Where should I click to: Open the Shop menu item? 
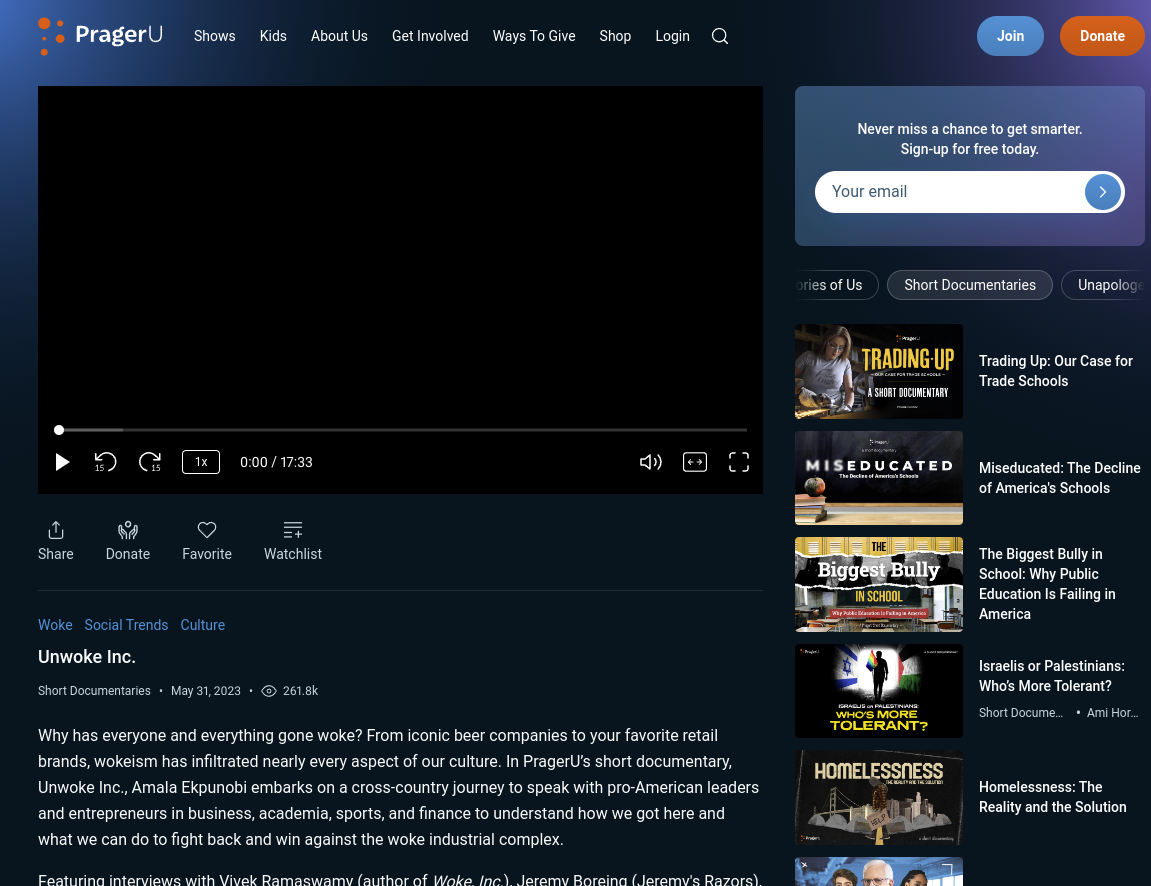[x=615, y=36]
